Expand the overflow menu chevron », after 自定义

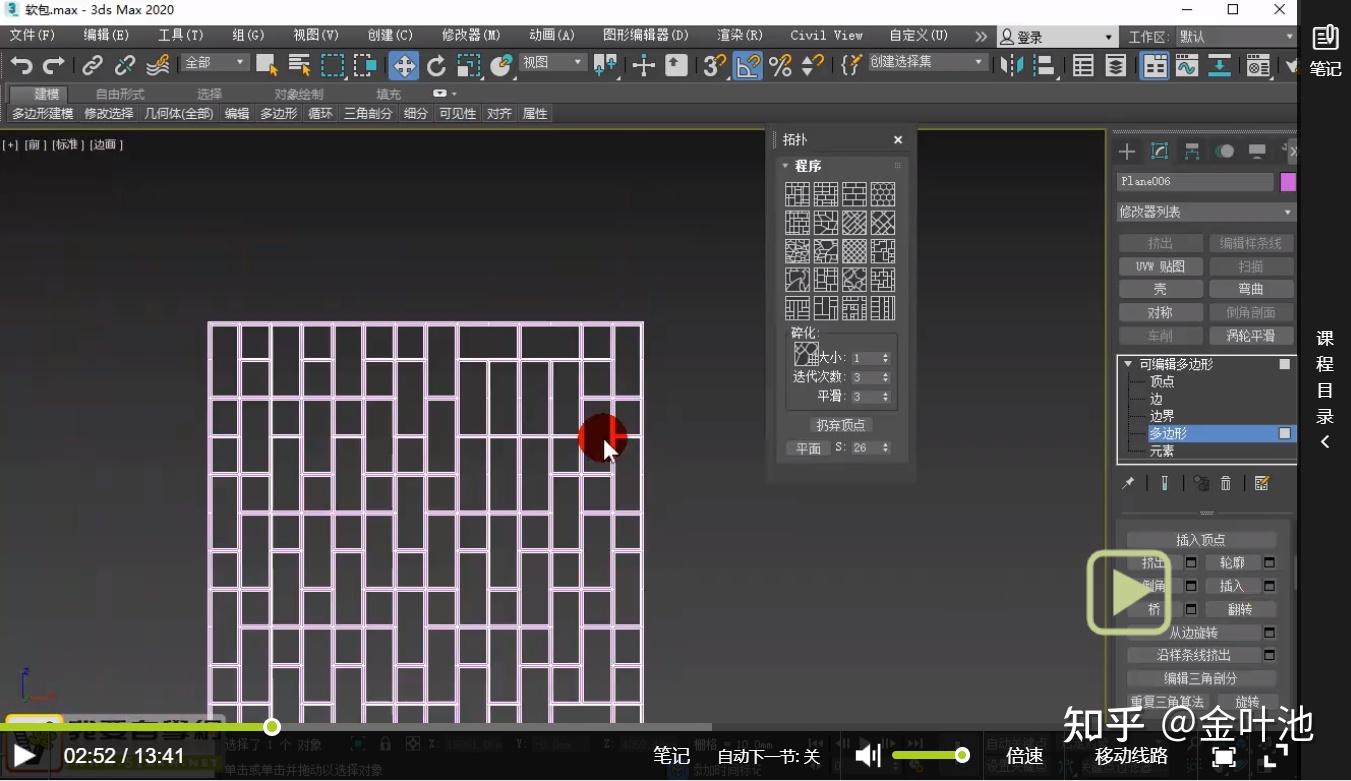981,36
